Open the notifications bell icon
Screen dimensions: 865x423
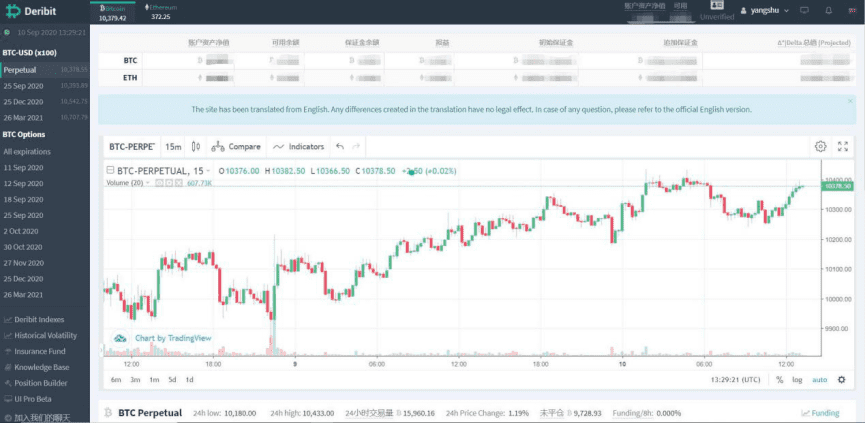point(829,10)
